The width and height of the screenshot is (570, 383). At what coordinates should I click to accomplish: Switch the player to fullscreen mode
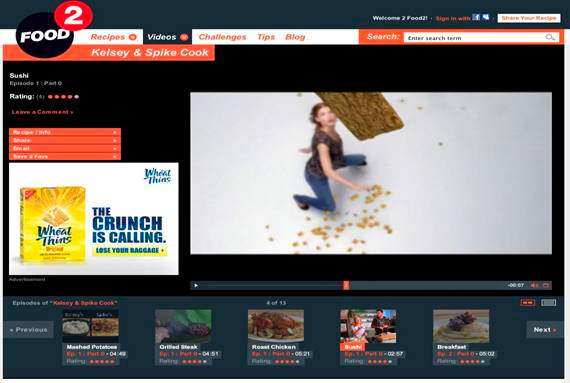[x=546, y=285]
